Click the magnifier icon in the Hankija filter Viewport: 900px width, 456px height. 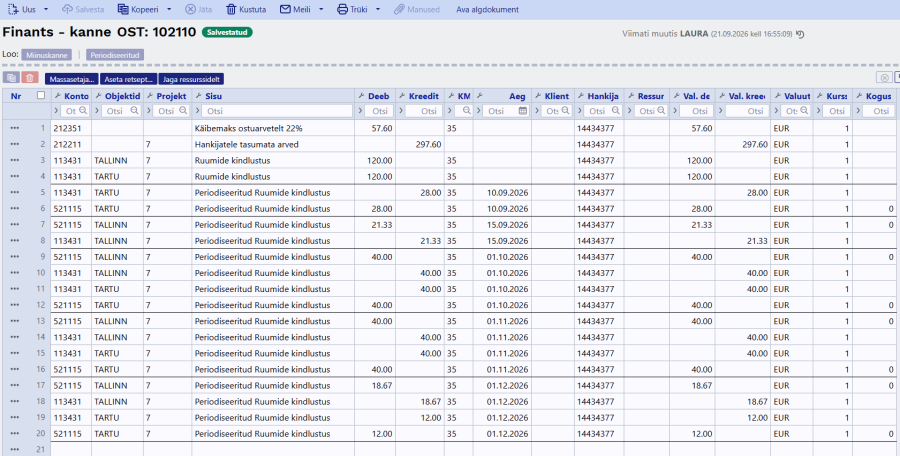coord(614,111)
